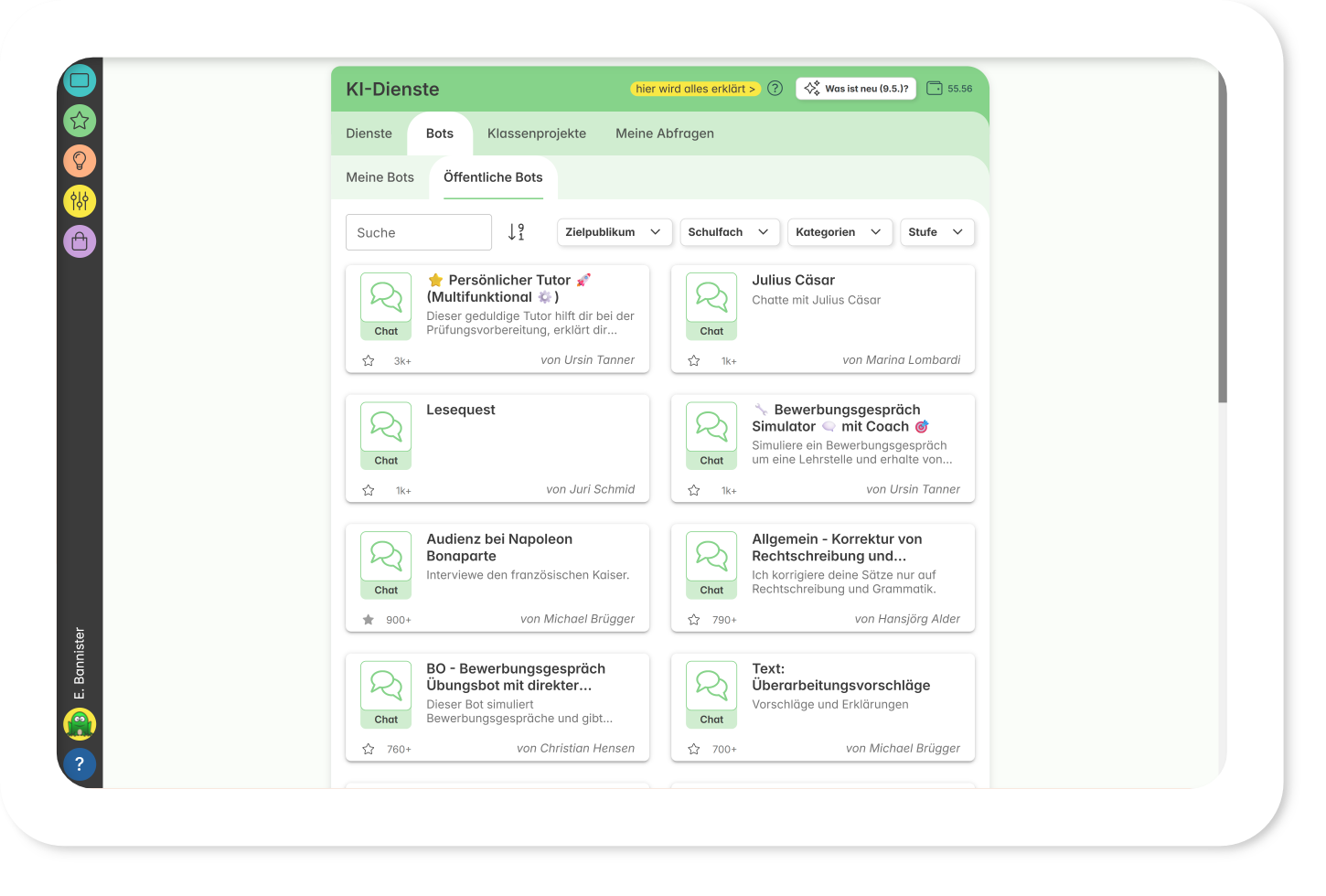The image size is (1326, 896).
Task: Click the circled question mark in header
Action: 775,89
